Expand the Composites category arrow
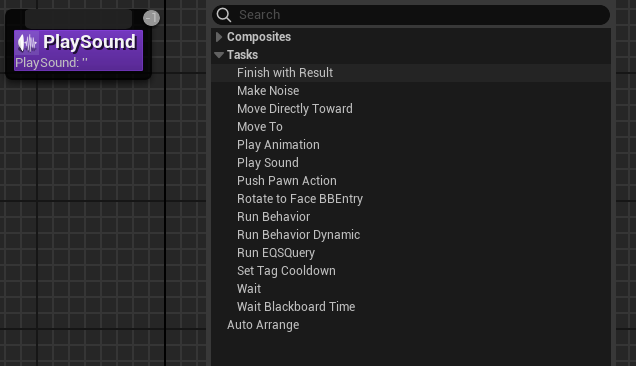This screenshot has width=636, height=366. tap(219, 37)
